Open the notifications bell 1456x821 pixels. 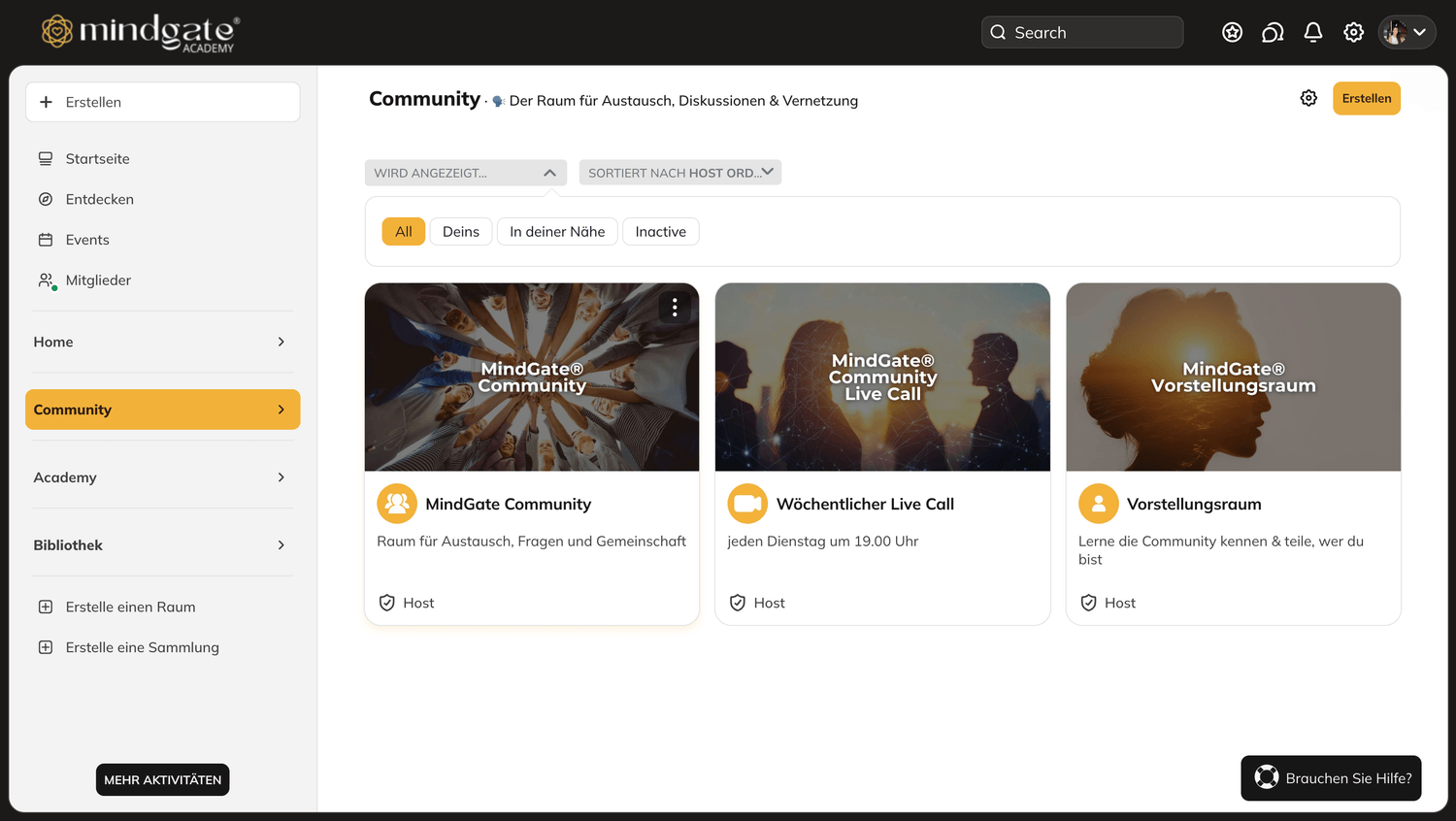(1313, 33)
